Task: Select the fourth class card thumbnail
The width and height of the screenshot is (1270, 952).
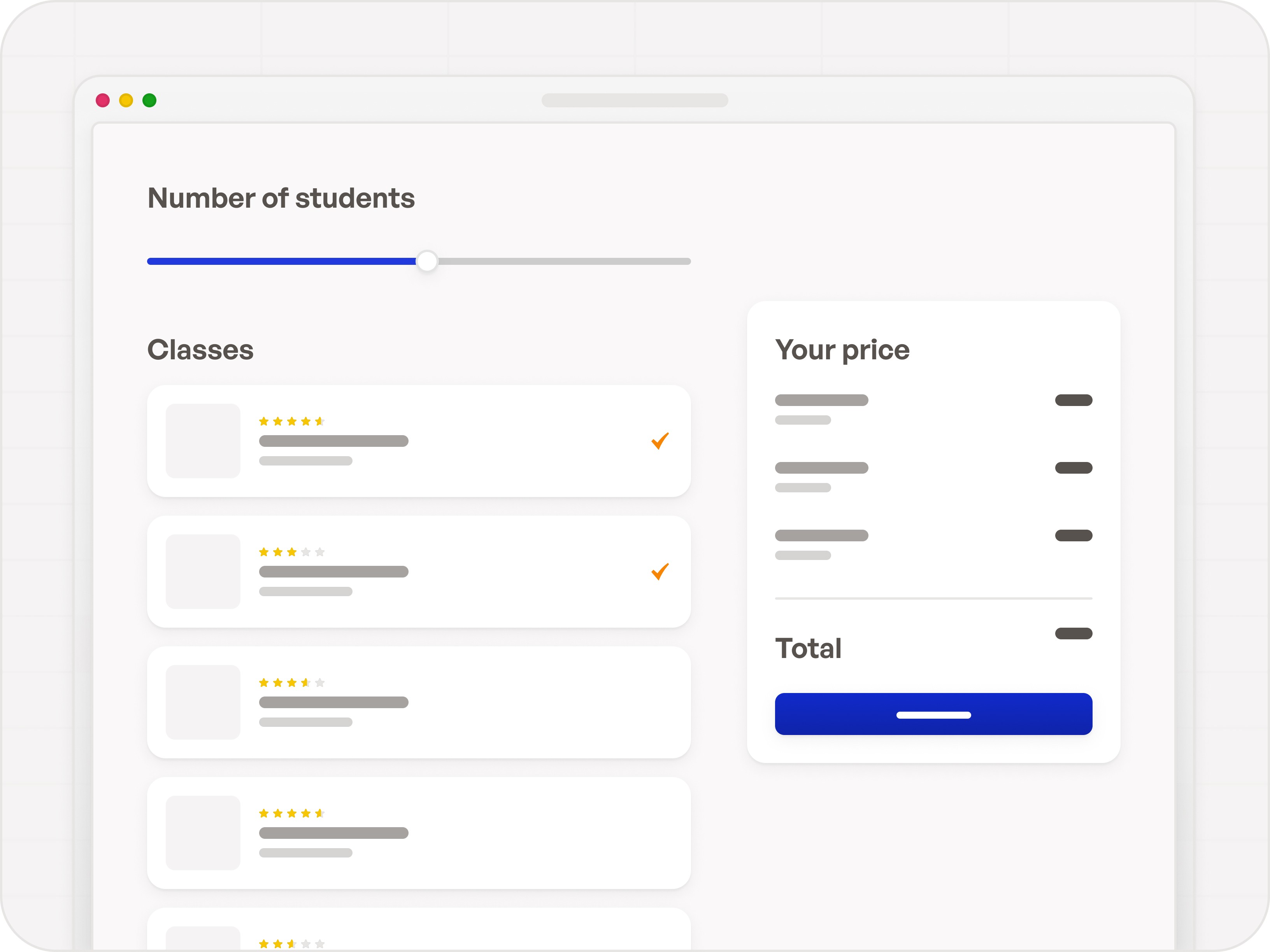Action: pos(203,833)
